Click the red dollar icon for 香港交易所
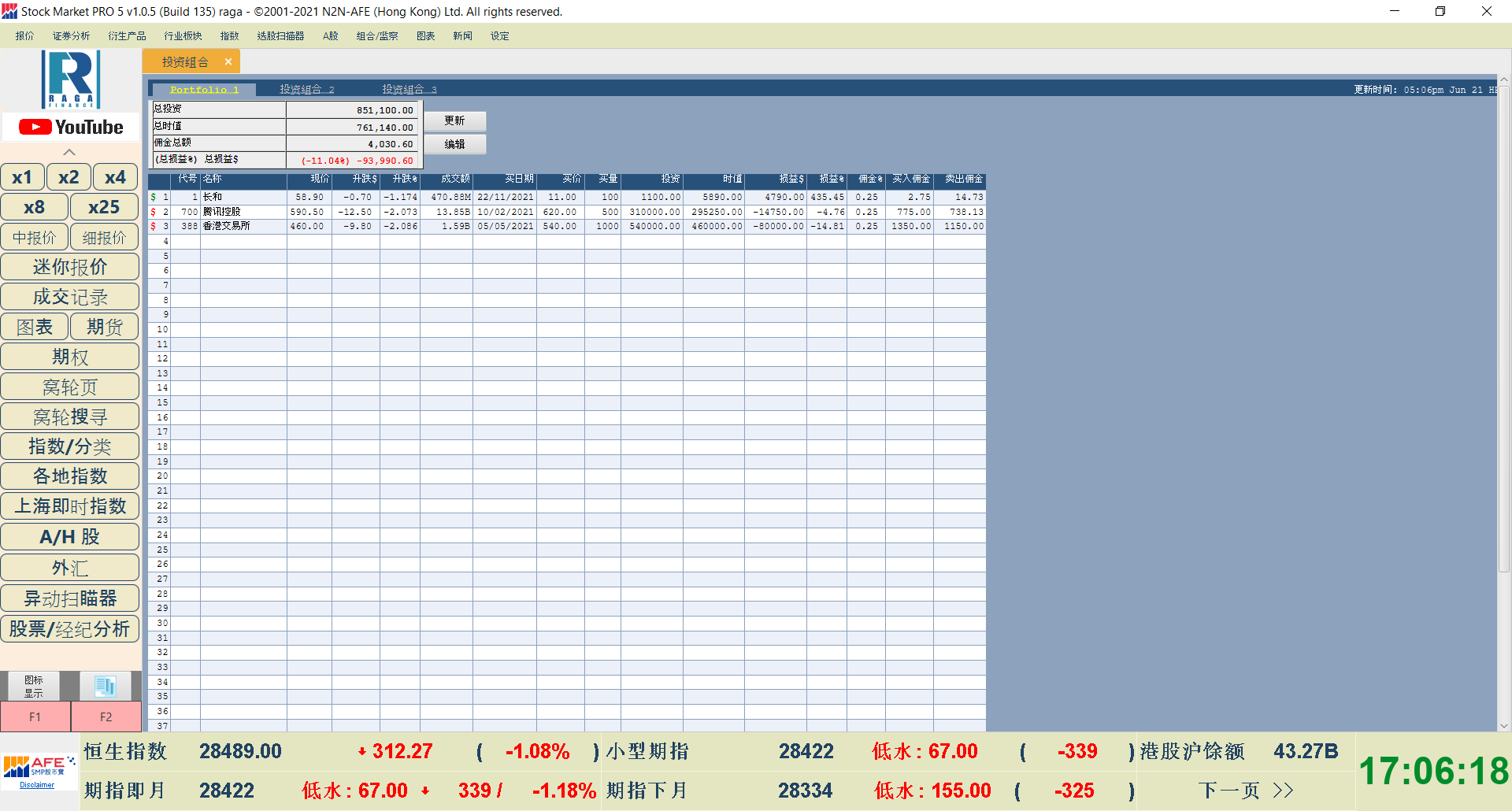The image size is (1512, 811). (154, 226)
